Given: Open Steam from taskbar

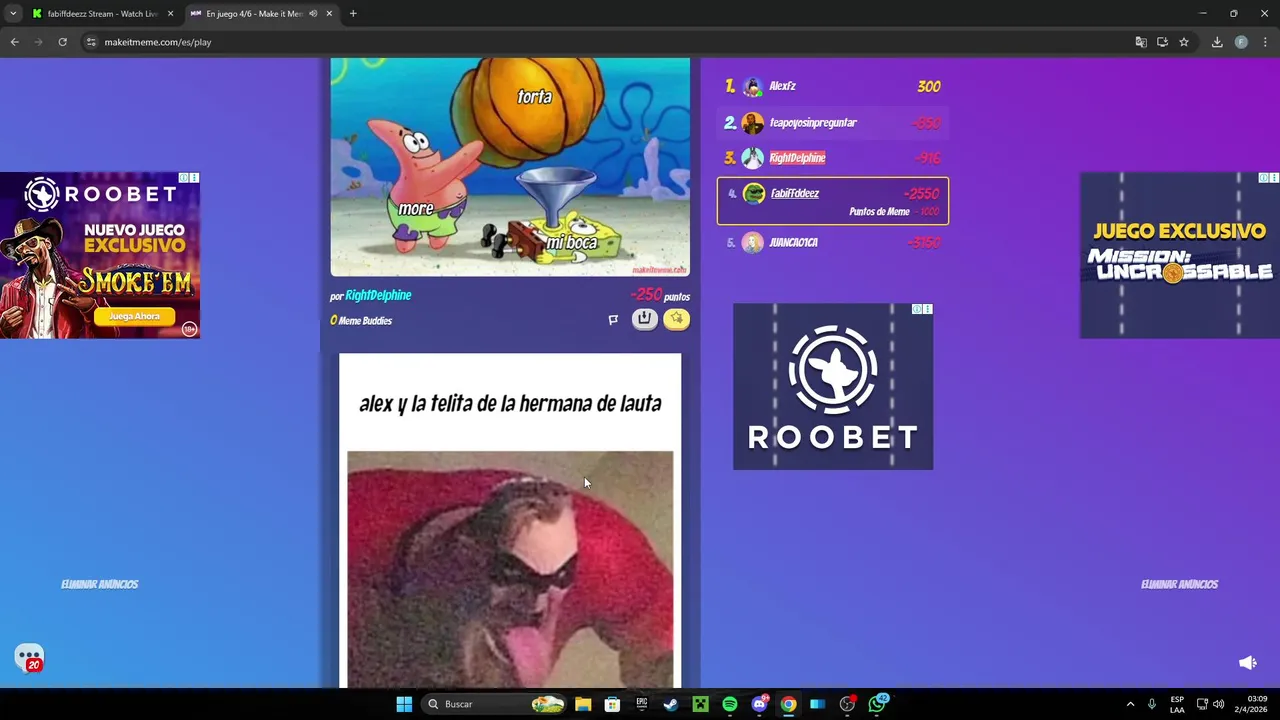Looking at the screenshot, I should tap(671, 704).
